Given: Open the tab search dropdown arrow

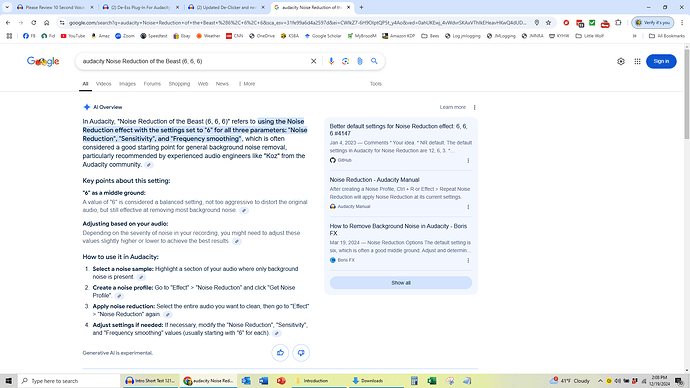Looking at the screenshot, I should (7, 7).
